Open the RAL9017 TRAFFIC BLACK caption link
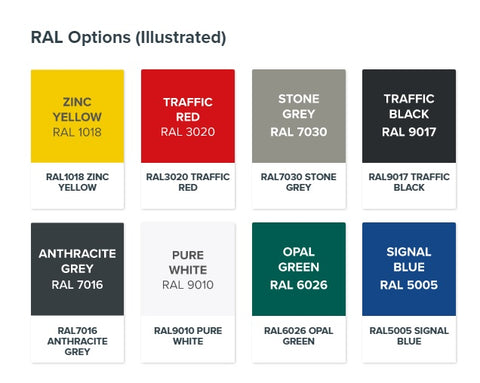Viewport: 480px width, 383px height. coord(409,182)
